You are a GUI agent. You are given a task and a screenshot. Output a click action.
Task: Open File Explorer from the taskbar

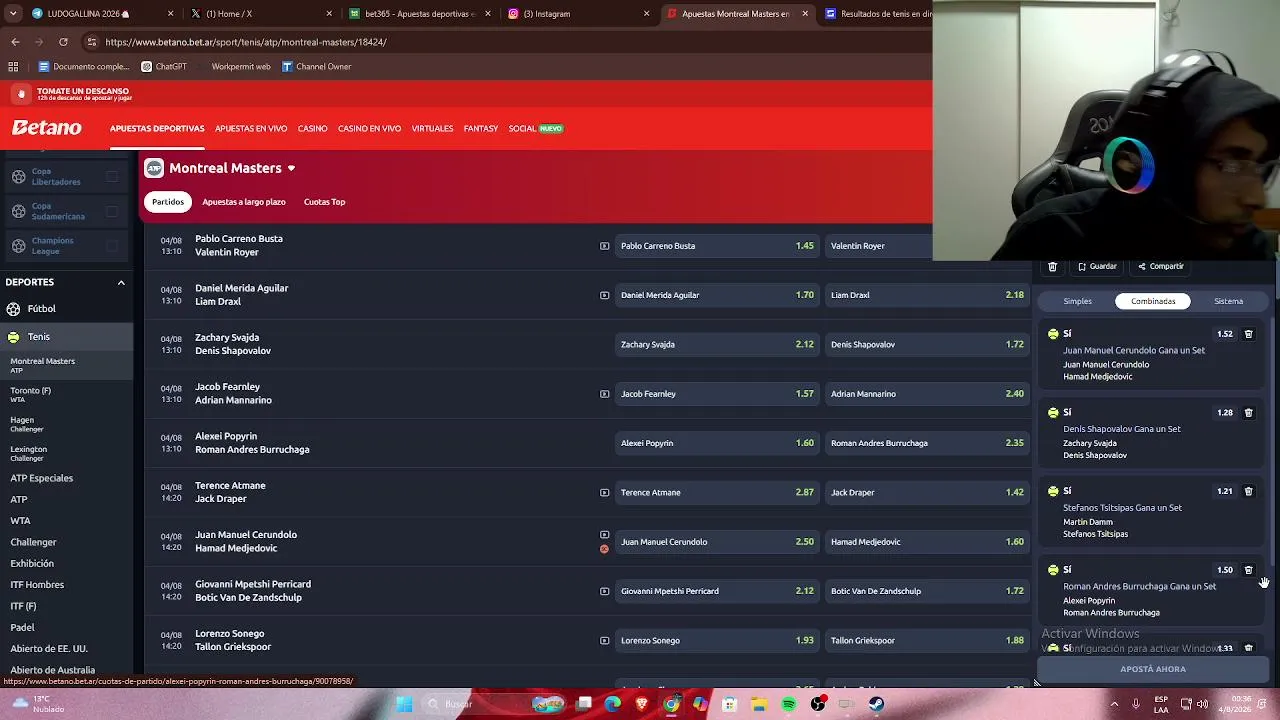click(759, 704)
